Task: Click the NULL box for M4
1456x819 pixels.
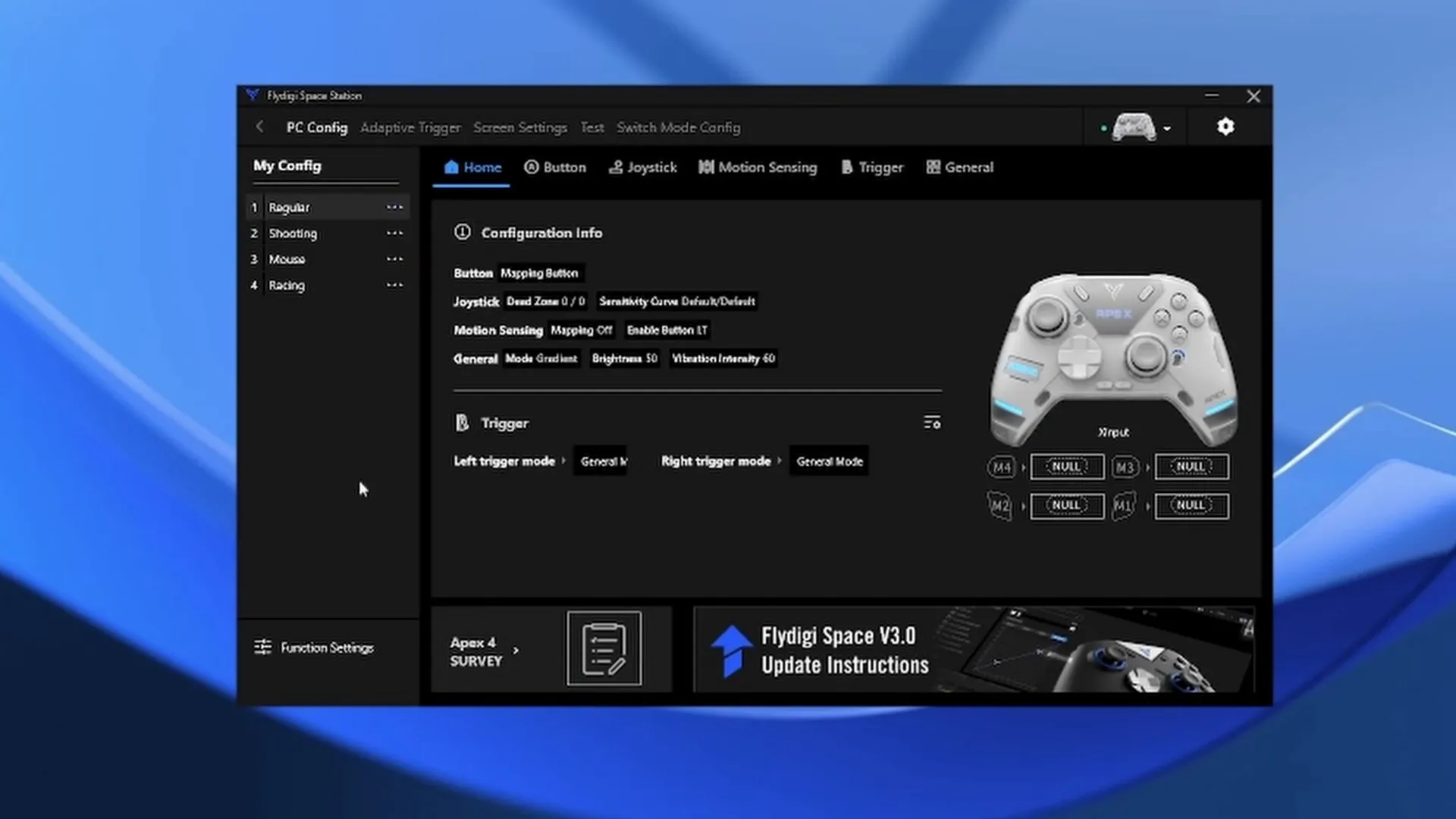Action: (1067, 467)
